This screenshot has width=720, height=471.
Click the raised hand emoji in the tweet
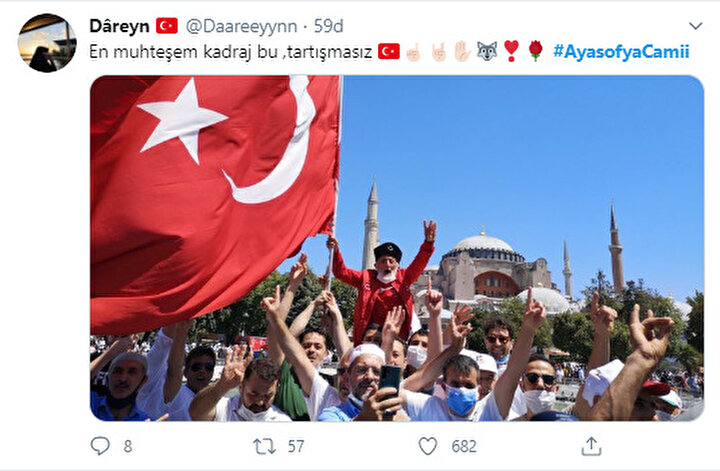pos(462,51)
